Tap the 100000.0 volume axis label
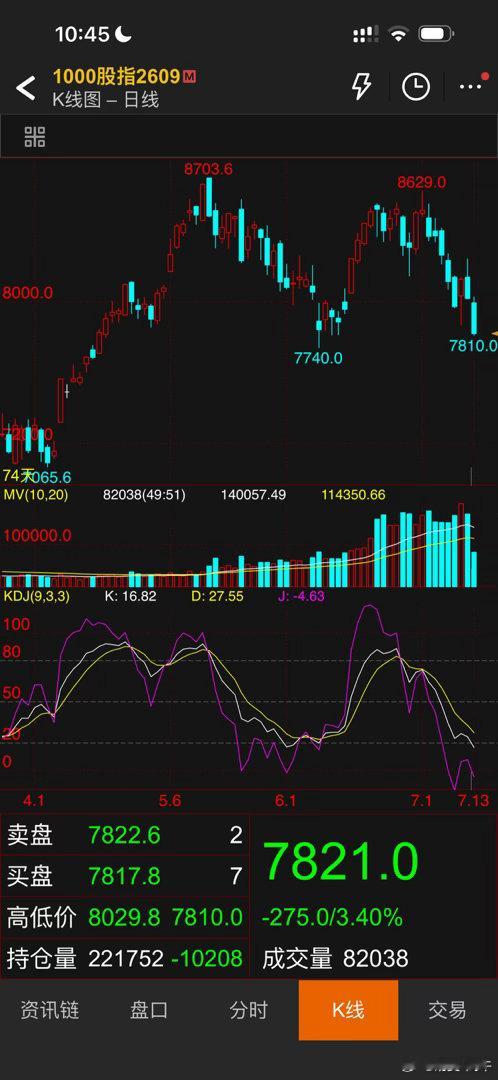 pyautogui.click(x=37, y=536)
